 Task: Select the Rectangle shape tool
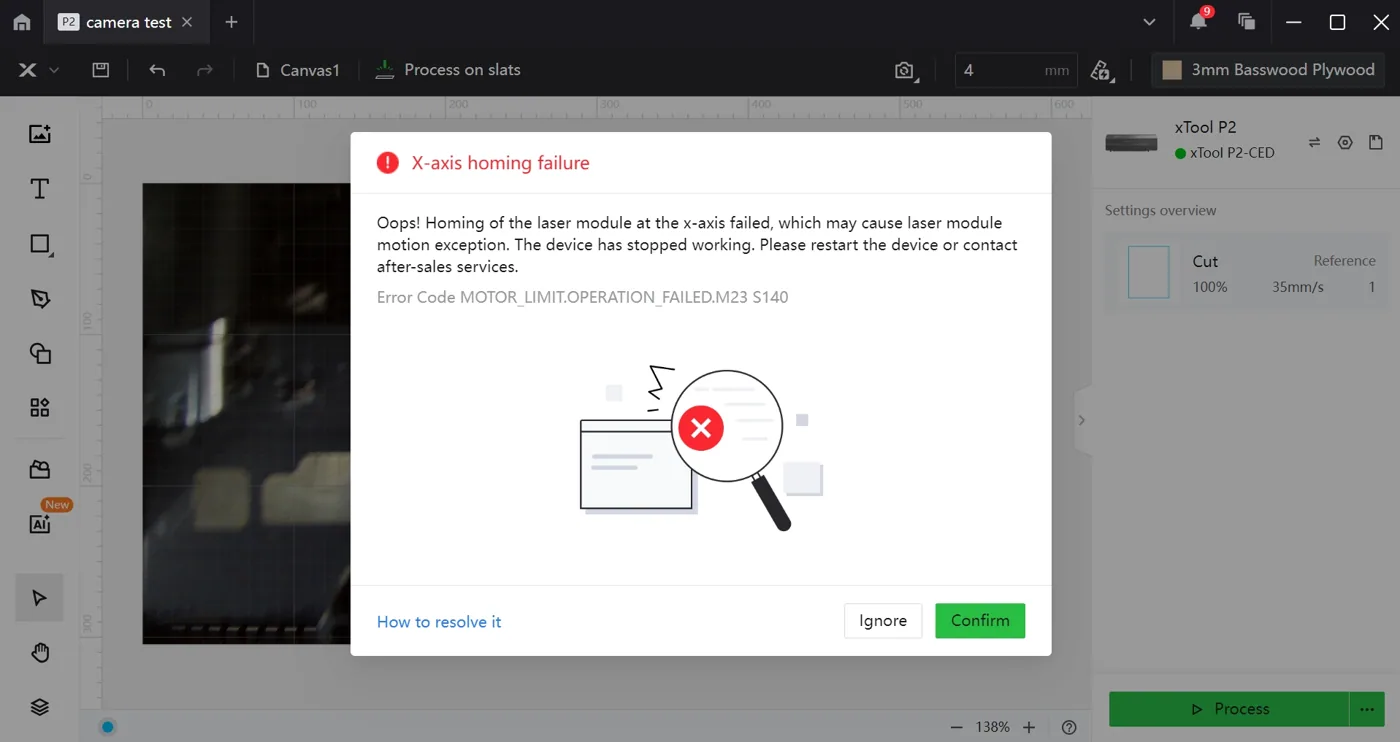click(40, 244)
